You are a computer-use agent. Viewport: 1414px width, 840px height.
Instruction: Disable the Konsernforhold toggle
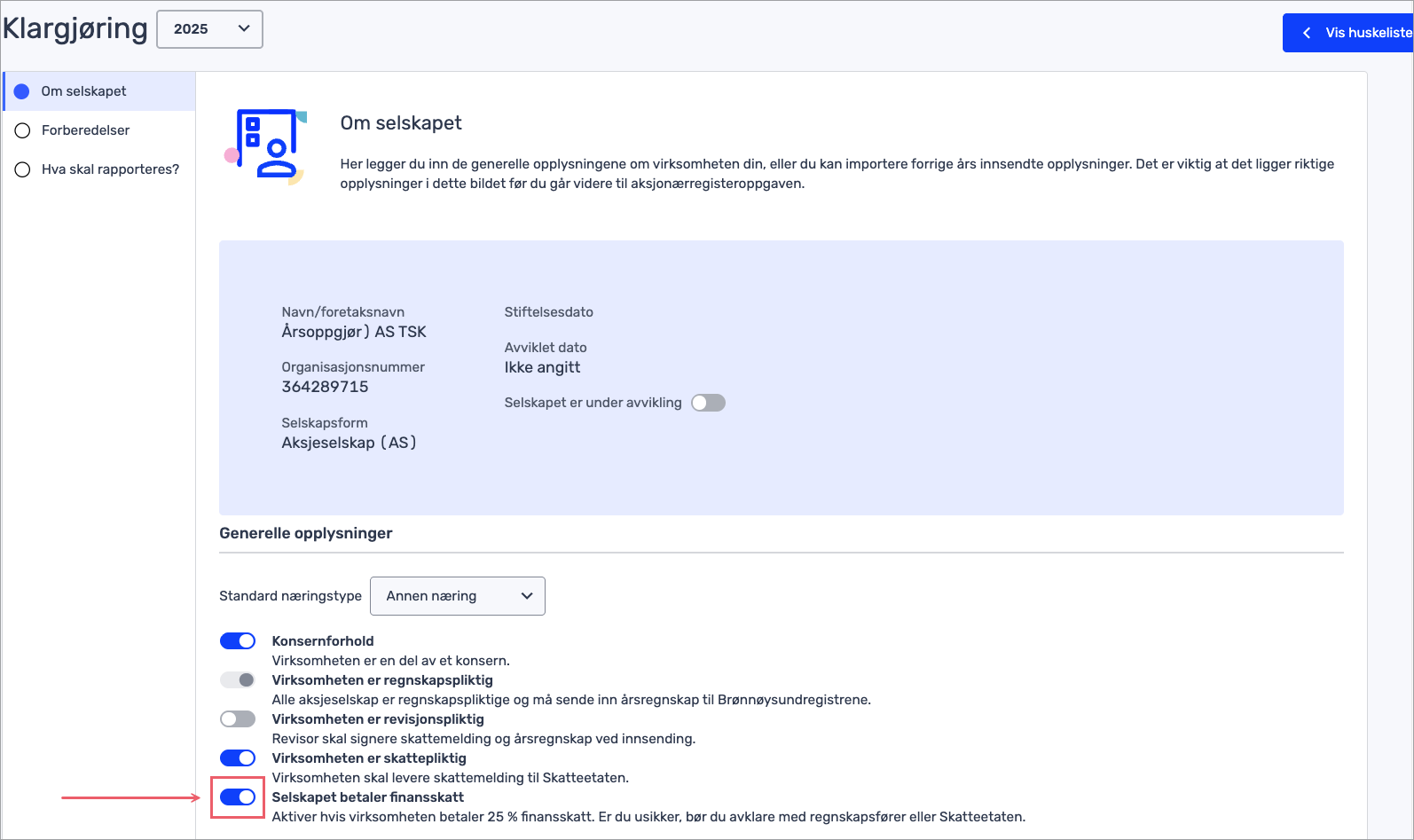click(238, 641)
